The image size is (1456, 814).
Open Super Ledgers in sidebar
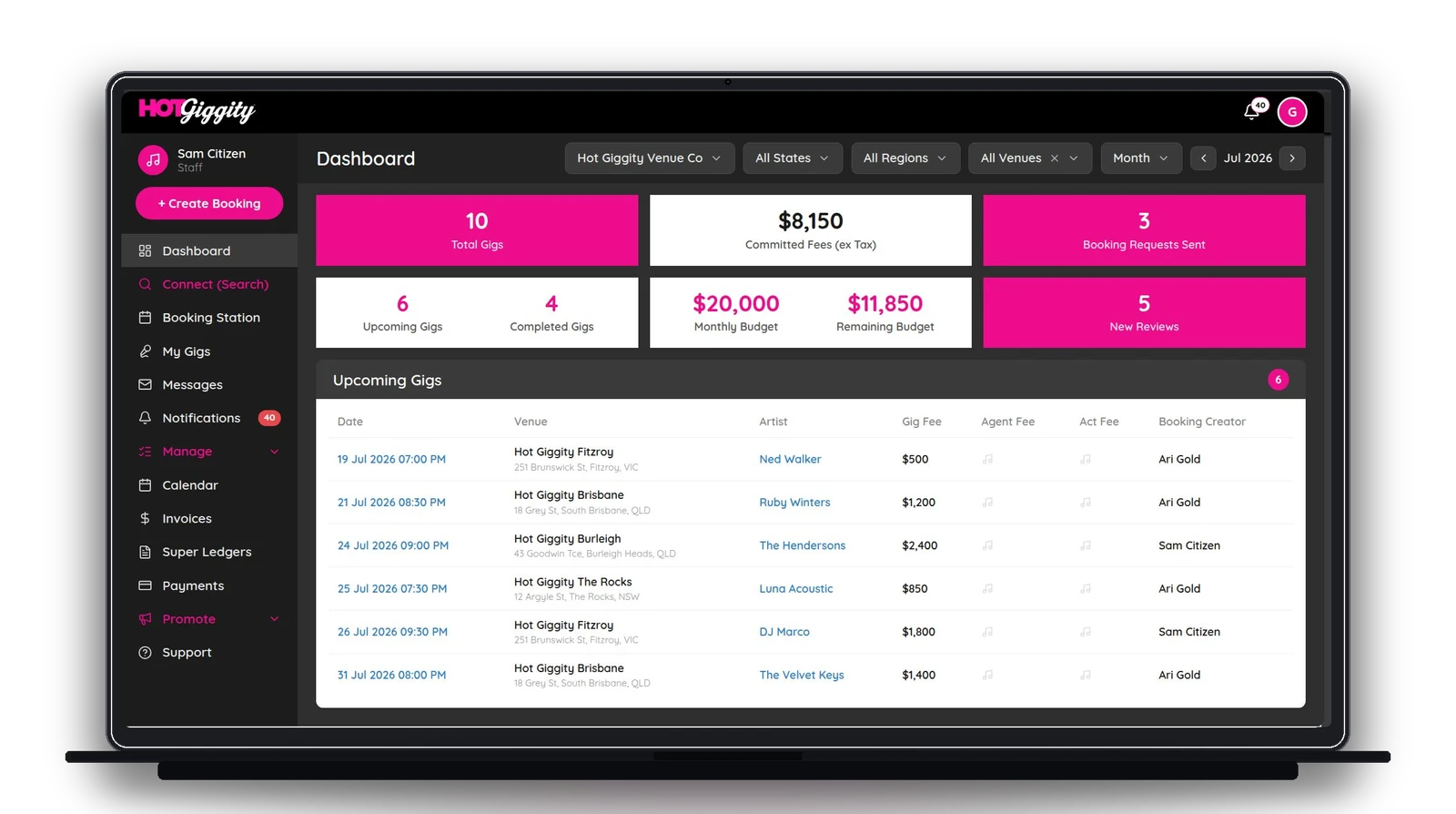(209, 552)
